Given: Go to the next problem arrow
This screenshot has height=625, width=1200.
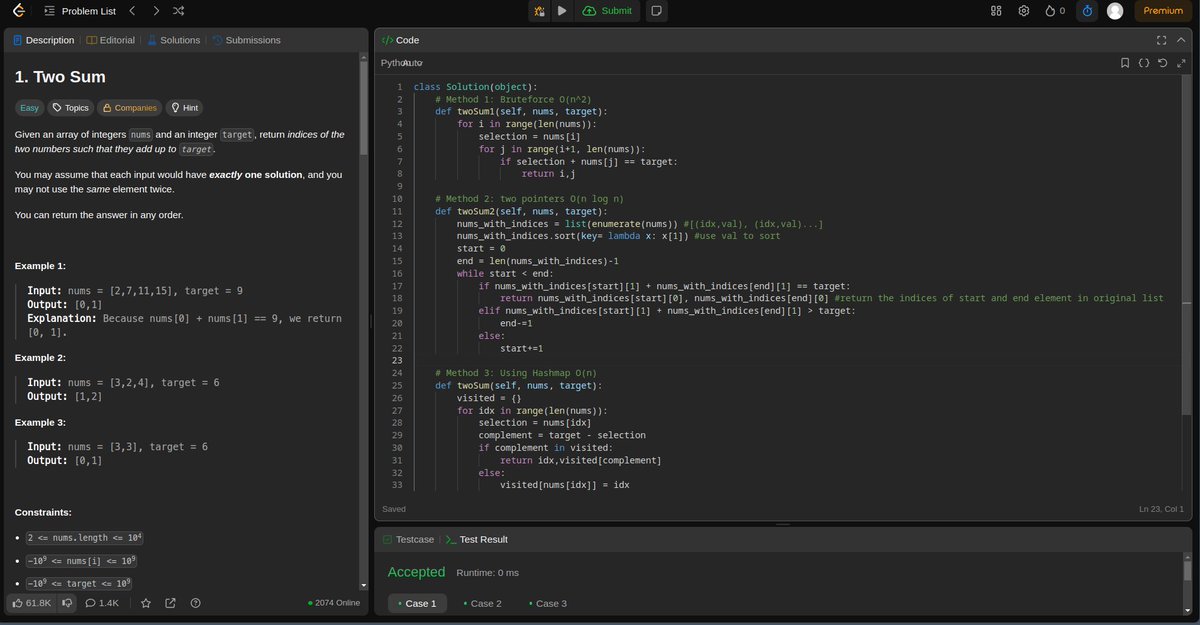Looking at the screenshot, I should (x=155, y=11).
